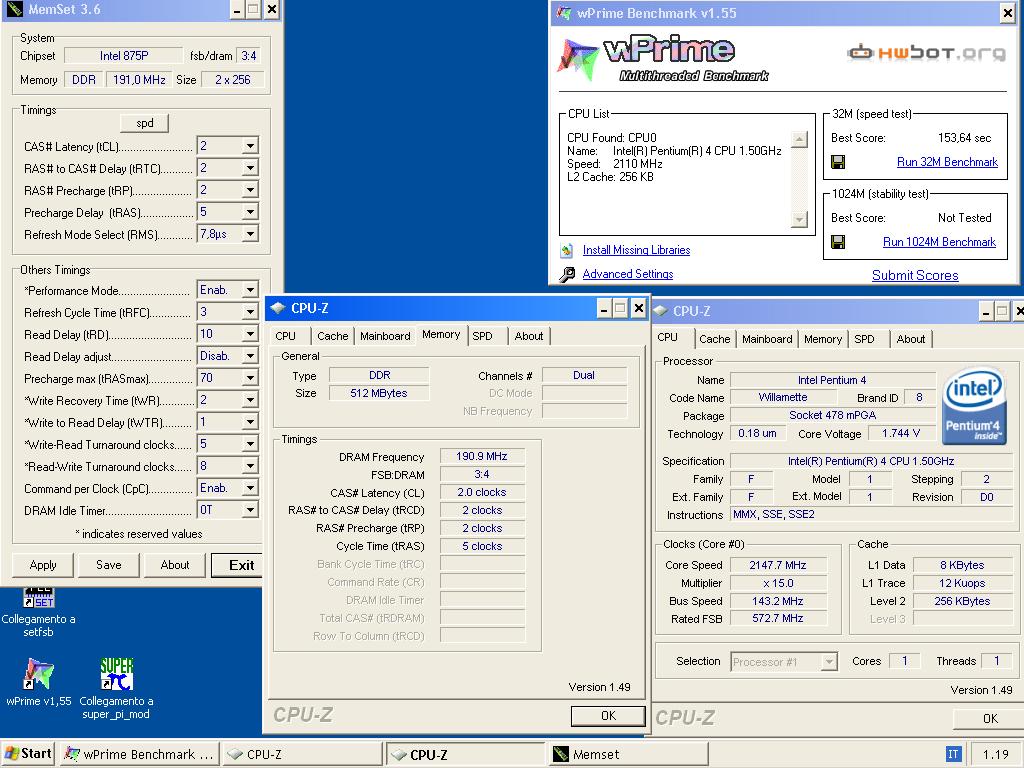Click the Core Speed value 2147.7 MHz
The height and width of the screenshot is (768, 1024).
(777, 566)
